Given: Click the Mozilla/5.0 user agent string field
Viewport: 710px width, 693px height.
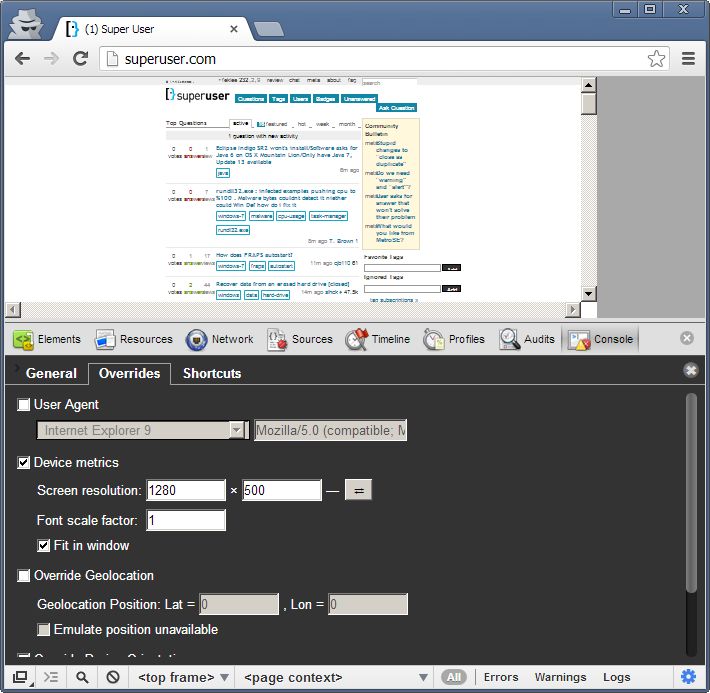Looking at the screenshot, I should pyautogui.click(x=331, y=430).
